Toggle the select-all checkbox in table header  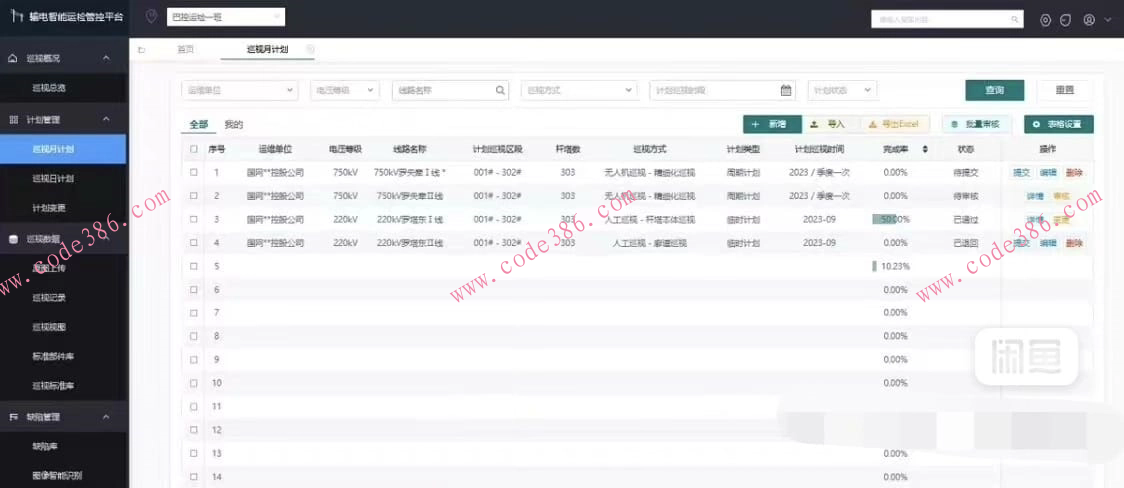194,149
